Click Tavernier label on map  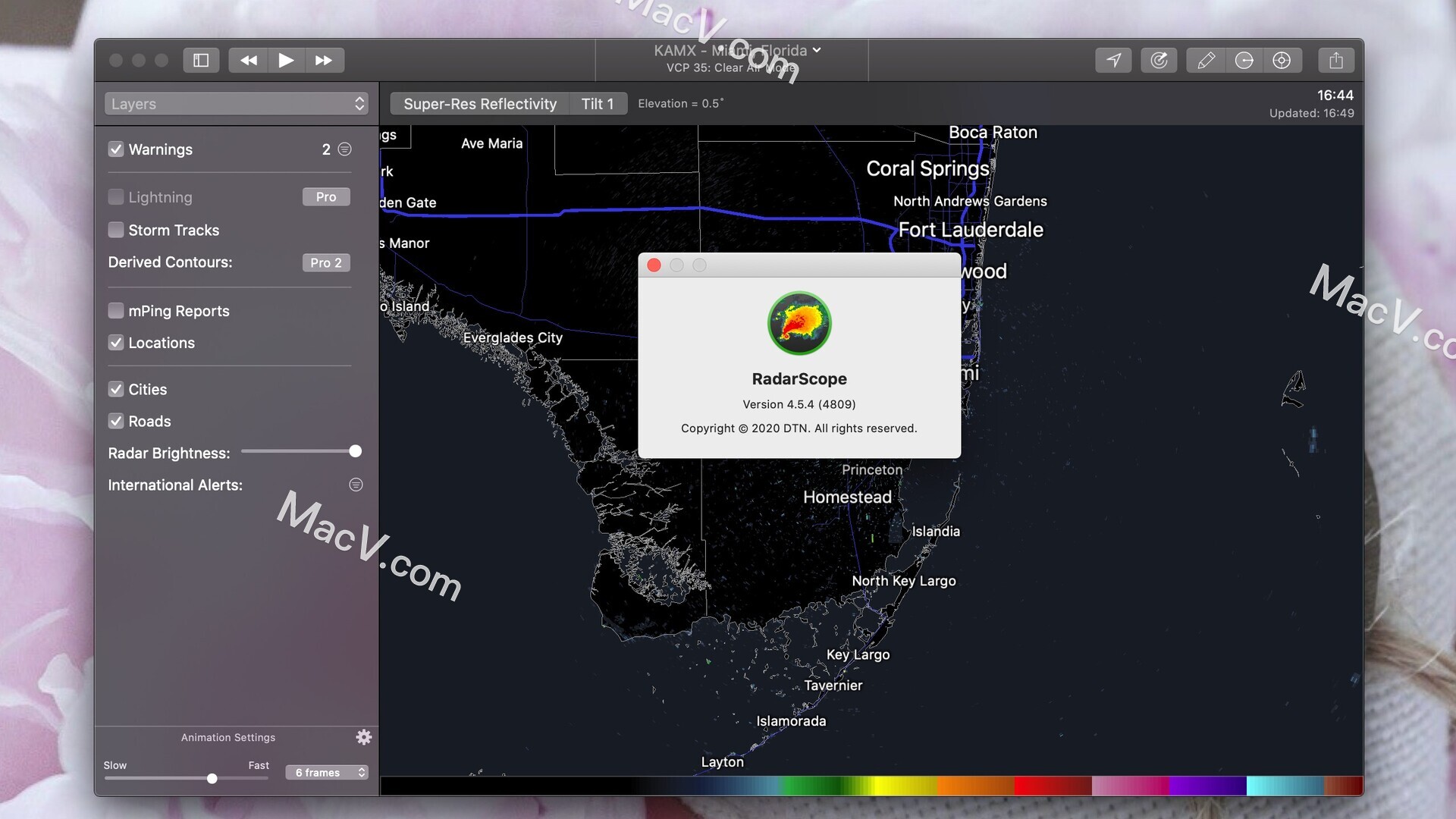point(833,686)
